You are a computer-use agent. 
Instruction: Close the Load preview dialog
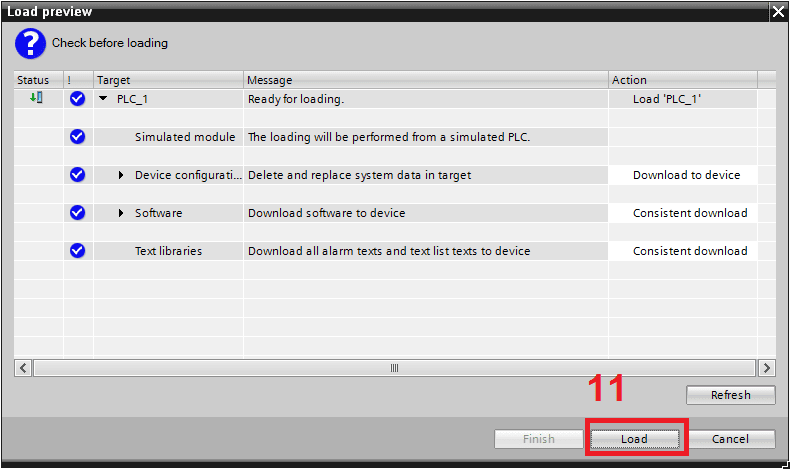pos(778,12)
